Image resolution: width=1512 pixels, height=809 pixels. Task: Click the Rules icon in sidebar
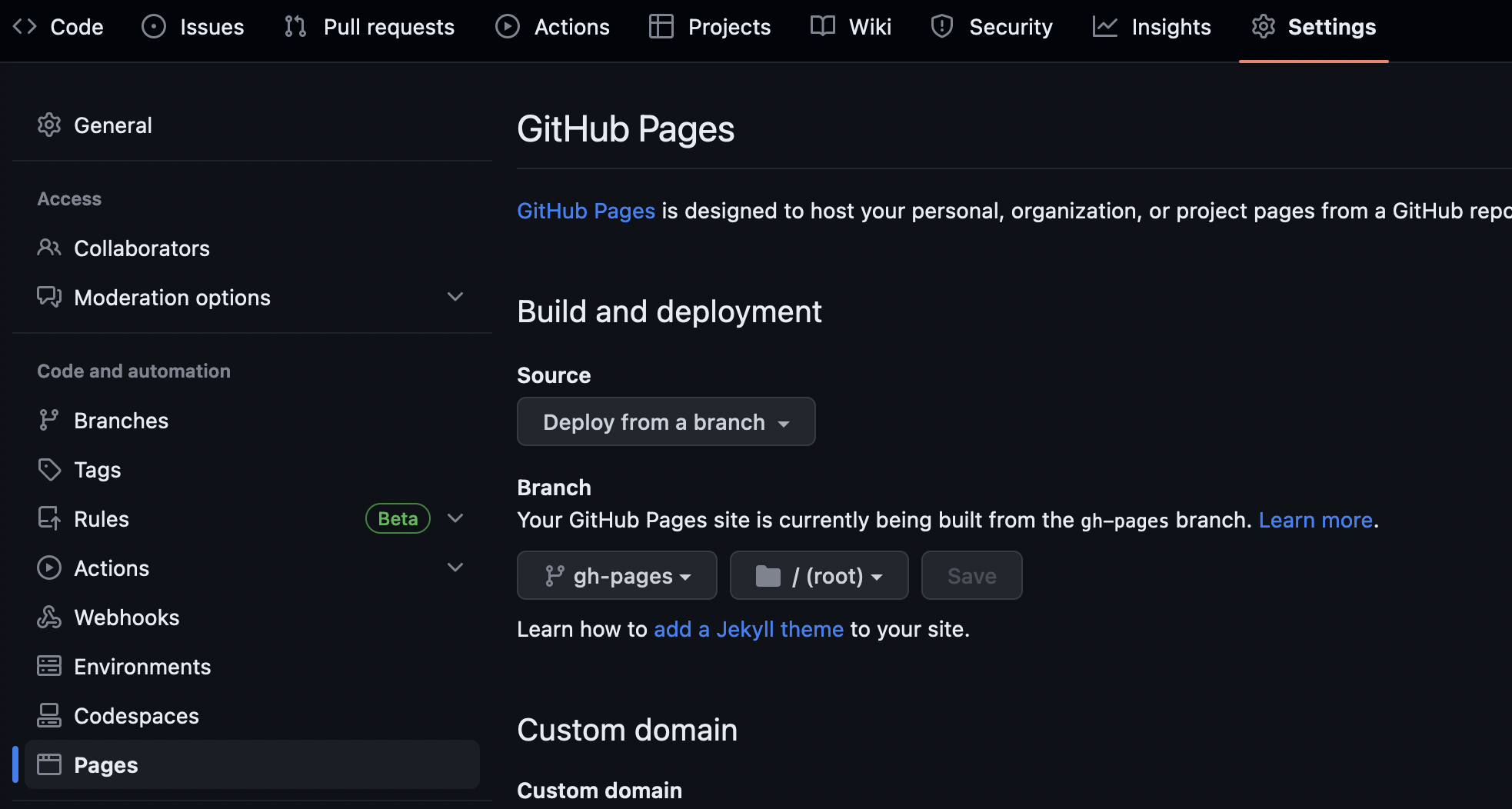point(49,518)
